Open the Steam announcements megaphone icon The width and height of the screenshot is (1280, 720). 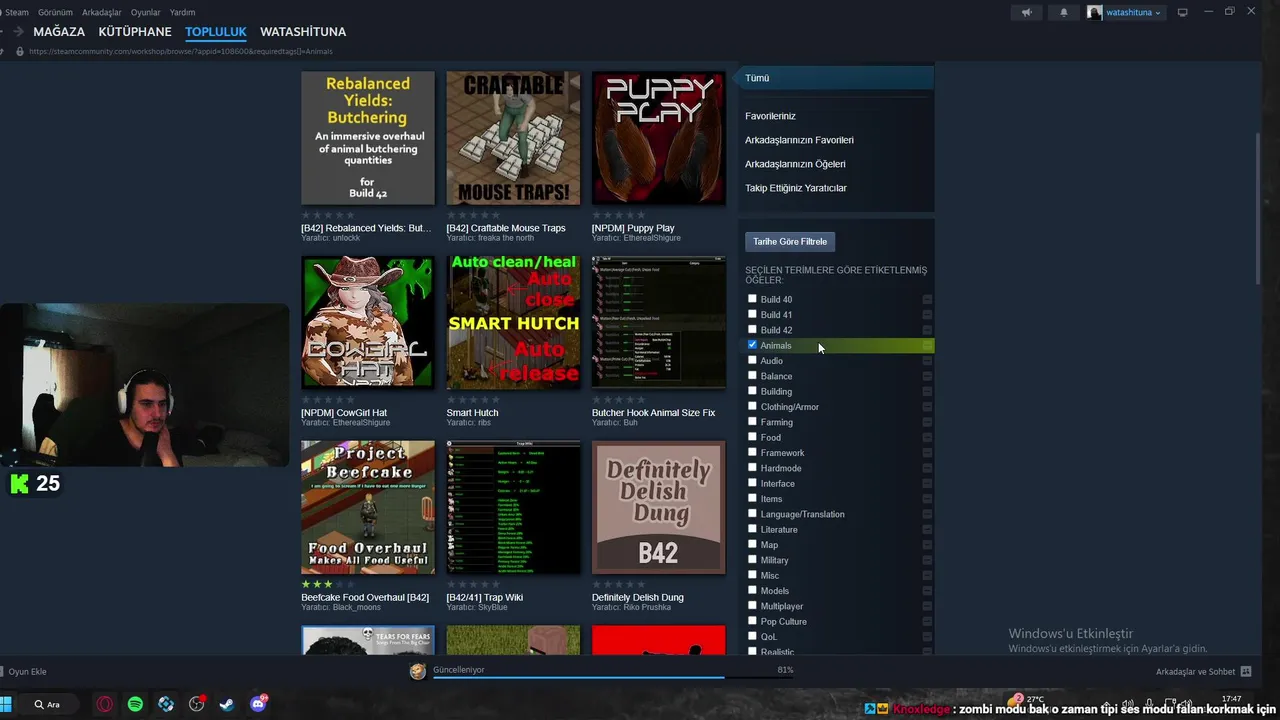[1026, 12]
